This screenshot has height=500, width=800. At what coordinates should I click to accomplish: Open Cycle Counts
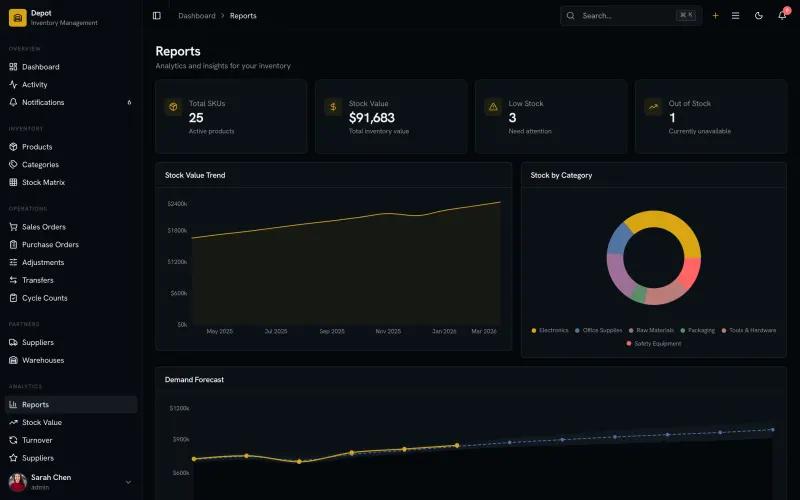[70, 298]
